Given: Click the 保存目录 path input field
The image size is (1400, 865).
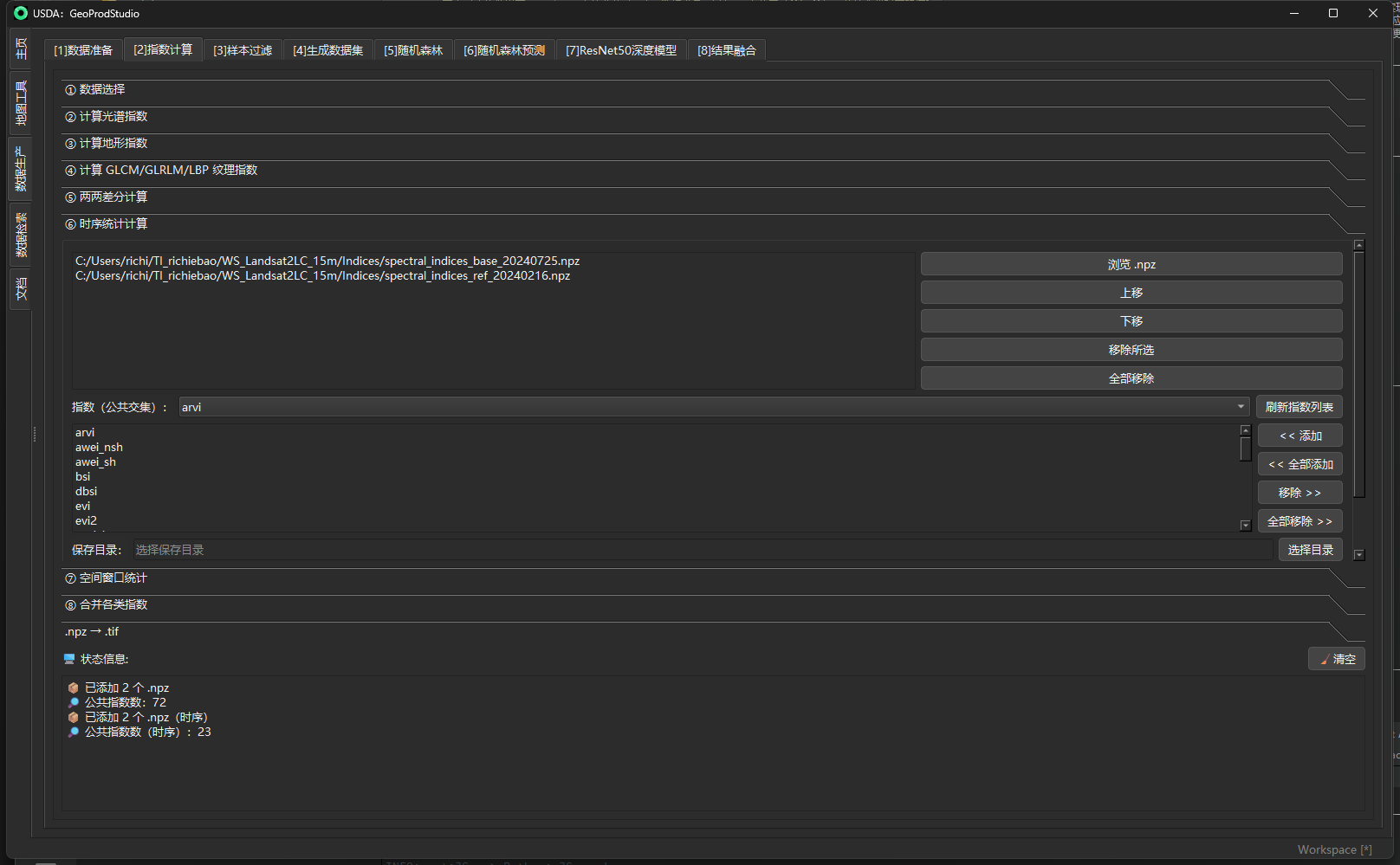Looking at the screenshot, I should (702, 550).
